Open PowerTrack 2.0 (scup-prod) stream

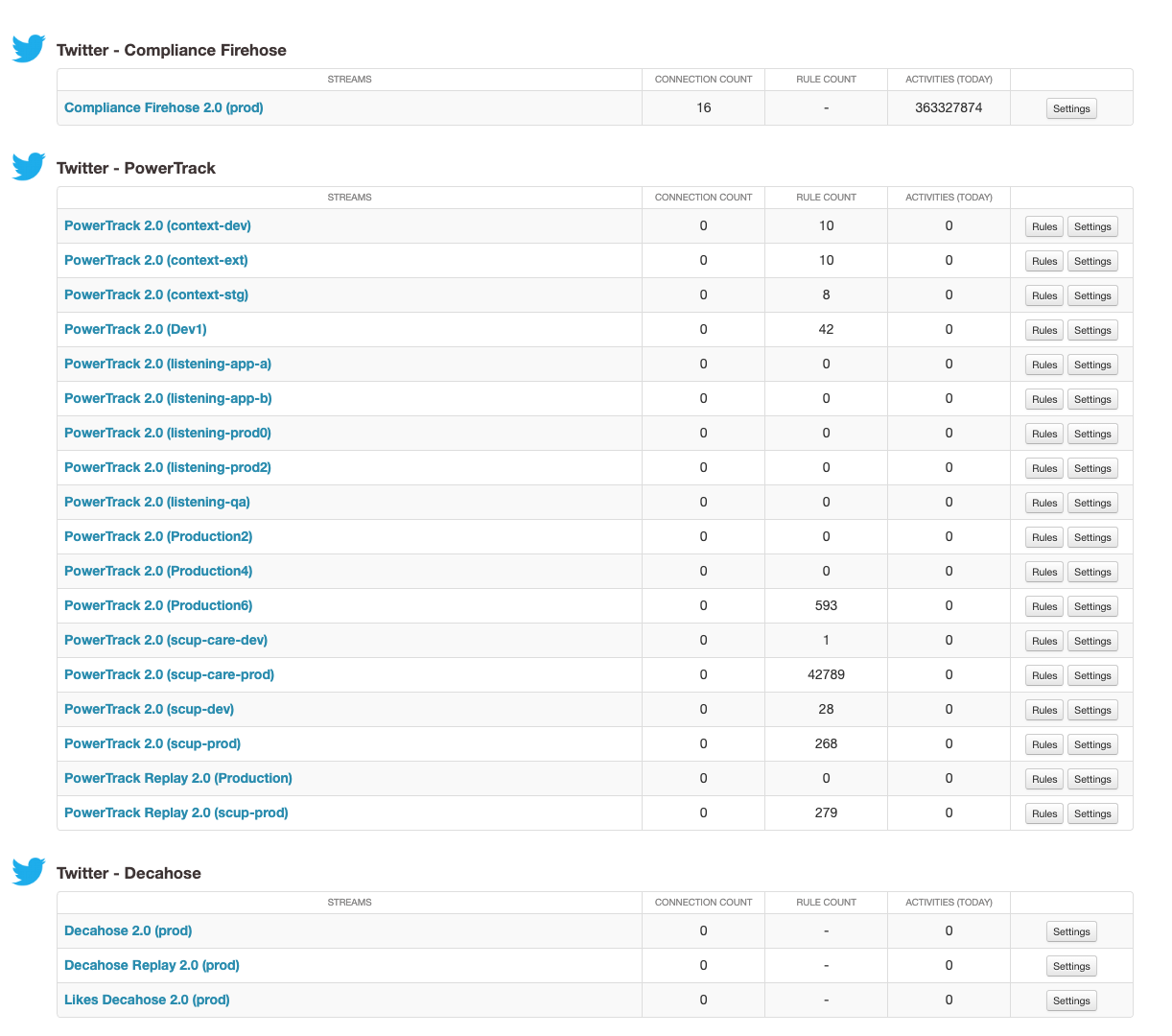152,743
